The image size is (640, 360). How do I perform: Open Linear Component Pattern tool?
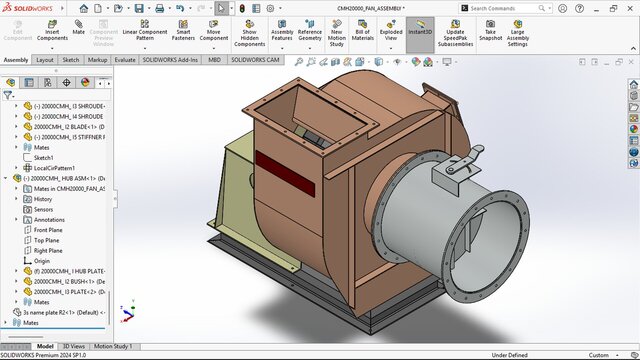(x=145, y=30)
